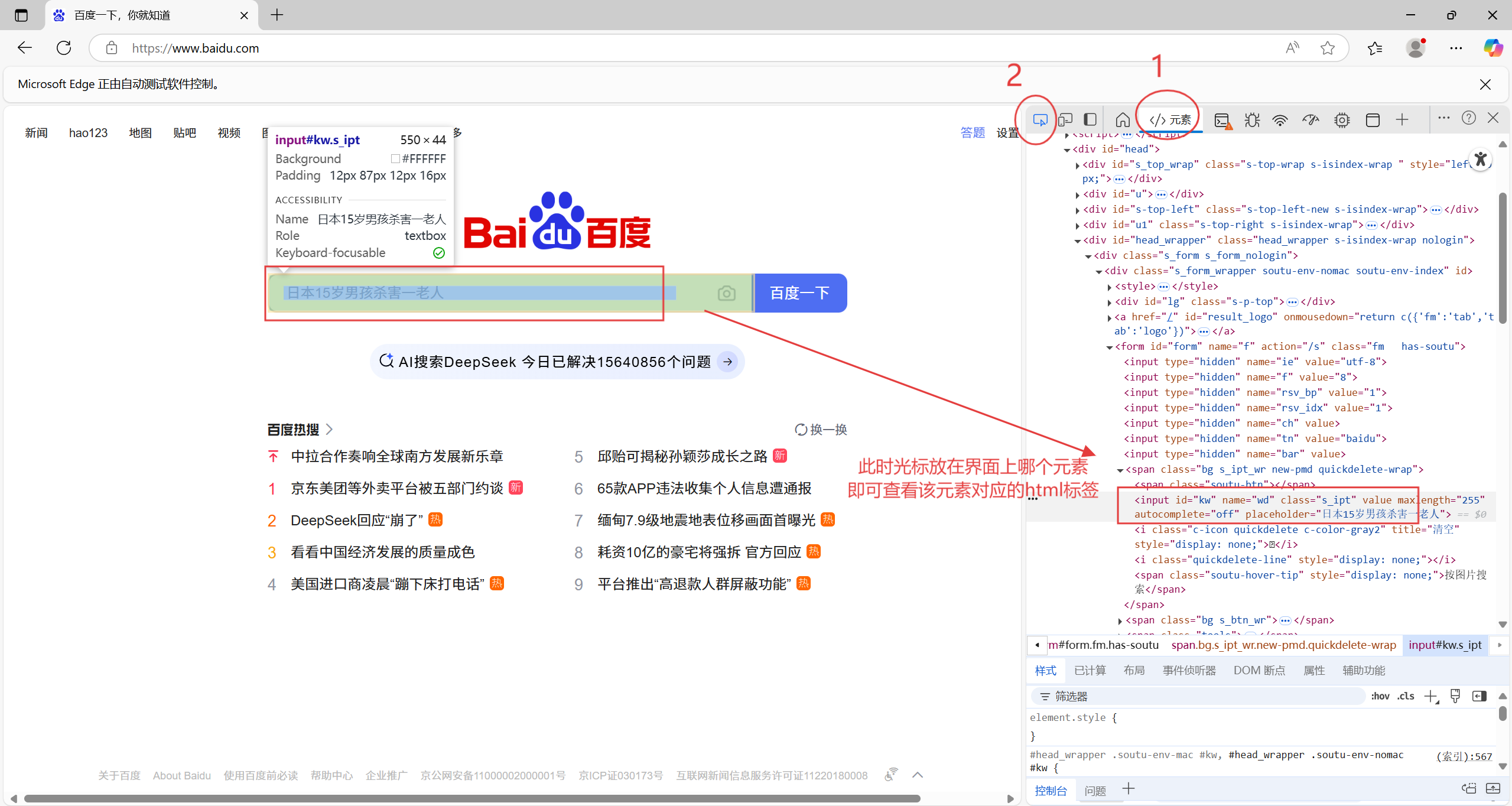1512x806 pixels.
Task: Open the Sources debugger bug icon
Action: click(1251, 121)
